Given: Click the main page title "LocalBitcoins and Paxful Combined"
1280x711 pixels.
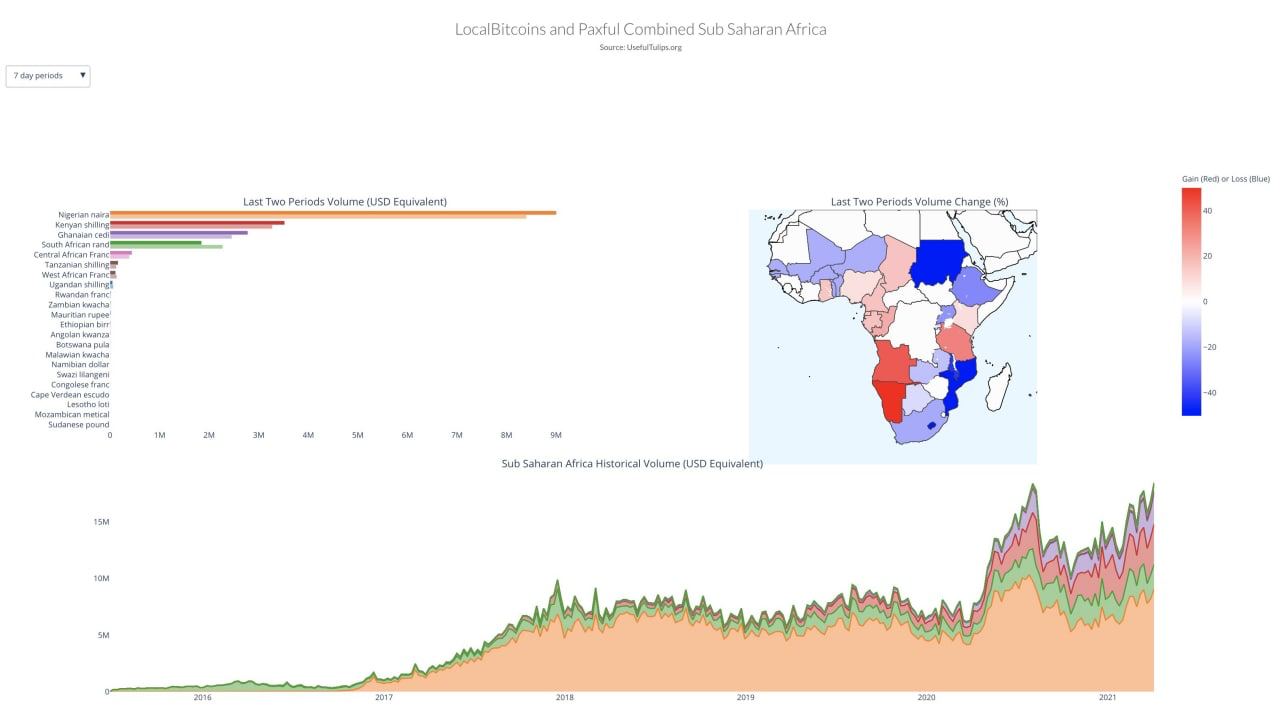Looking at the screenshot, I should 640,29.
